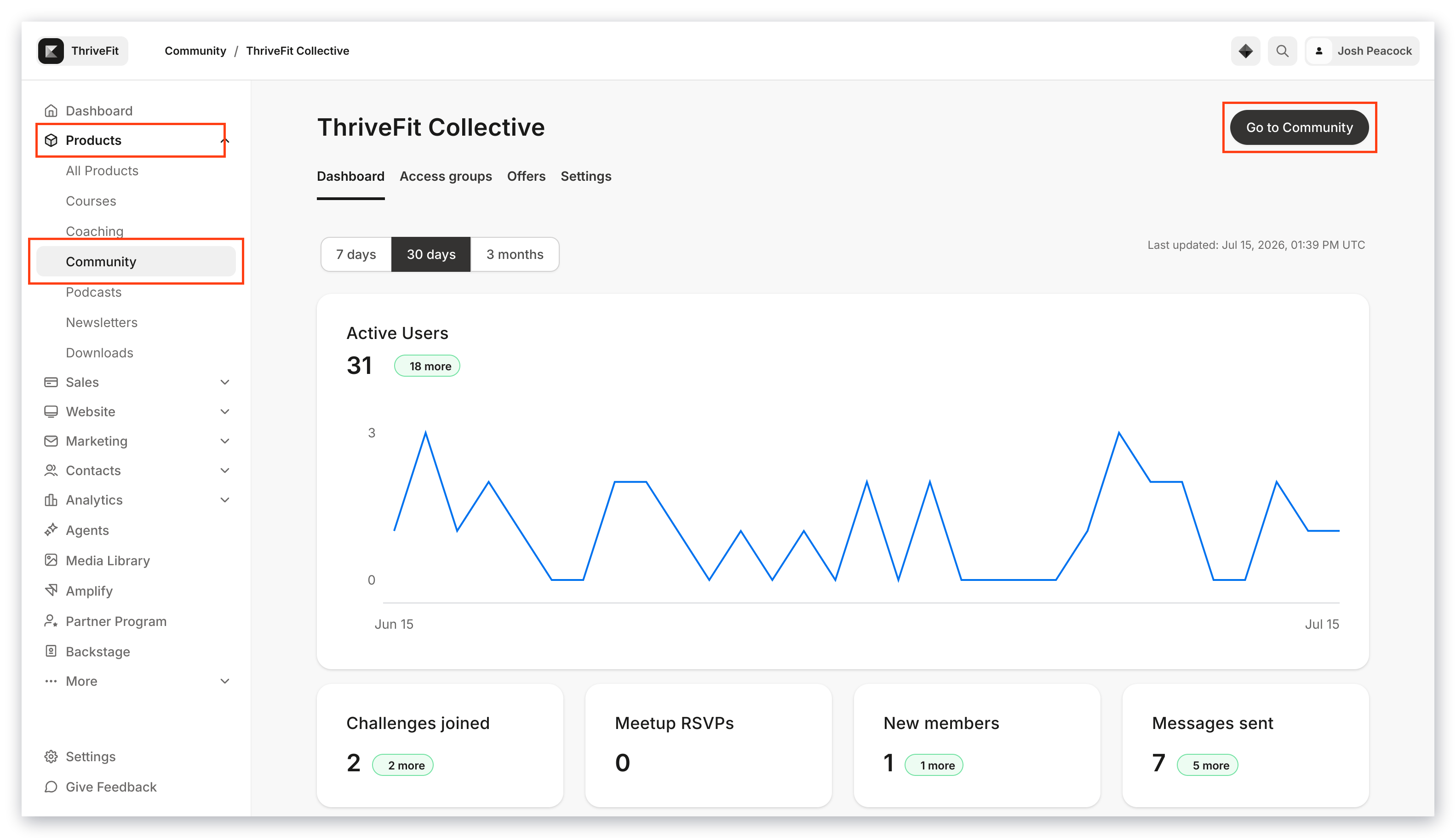
Task: Open All Products in sidebar
Action: tap(102, 171)
